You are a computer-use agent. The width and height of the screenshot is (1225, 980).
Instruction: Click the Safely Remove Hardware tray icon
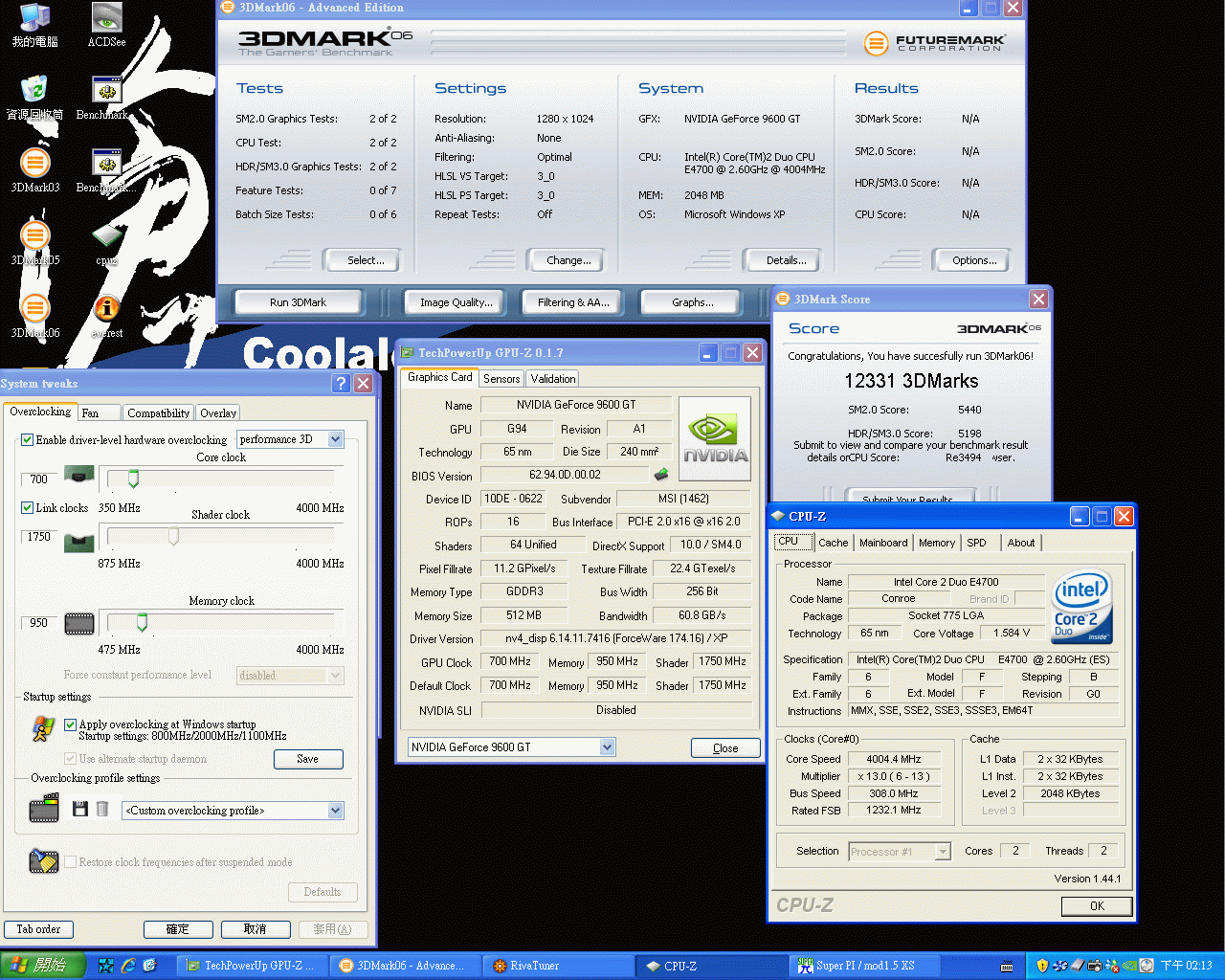point(1078,966)
